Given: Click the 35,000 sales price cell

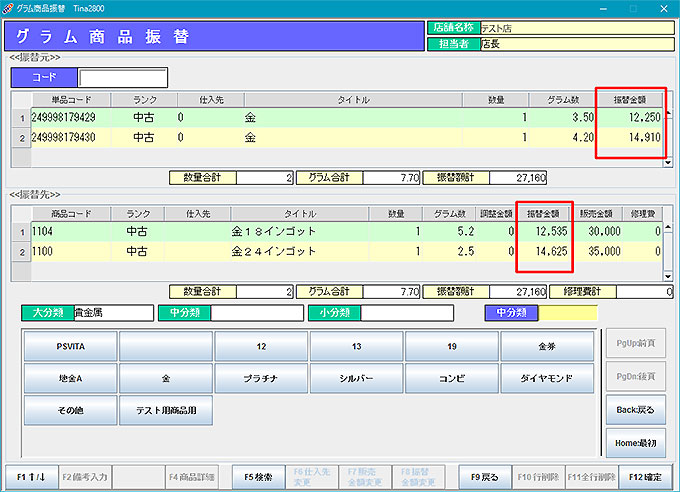Looking at the screenshot, I should (x=597, y=251).
